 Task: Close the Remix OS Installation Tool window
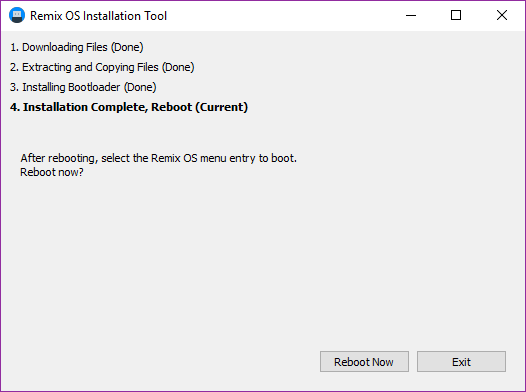coord(502,15)
